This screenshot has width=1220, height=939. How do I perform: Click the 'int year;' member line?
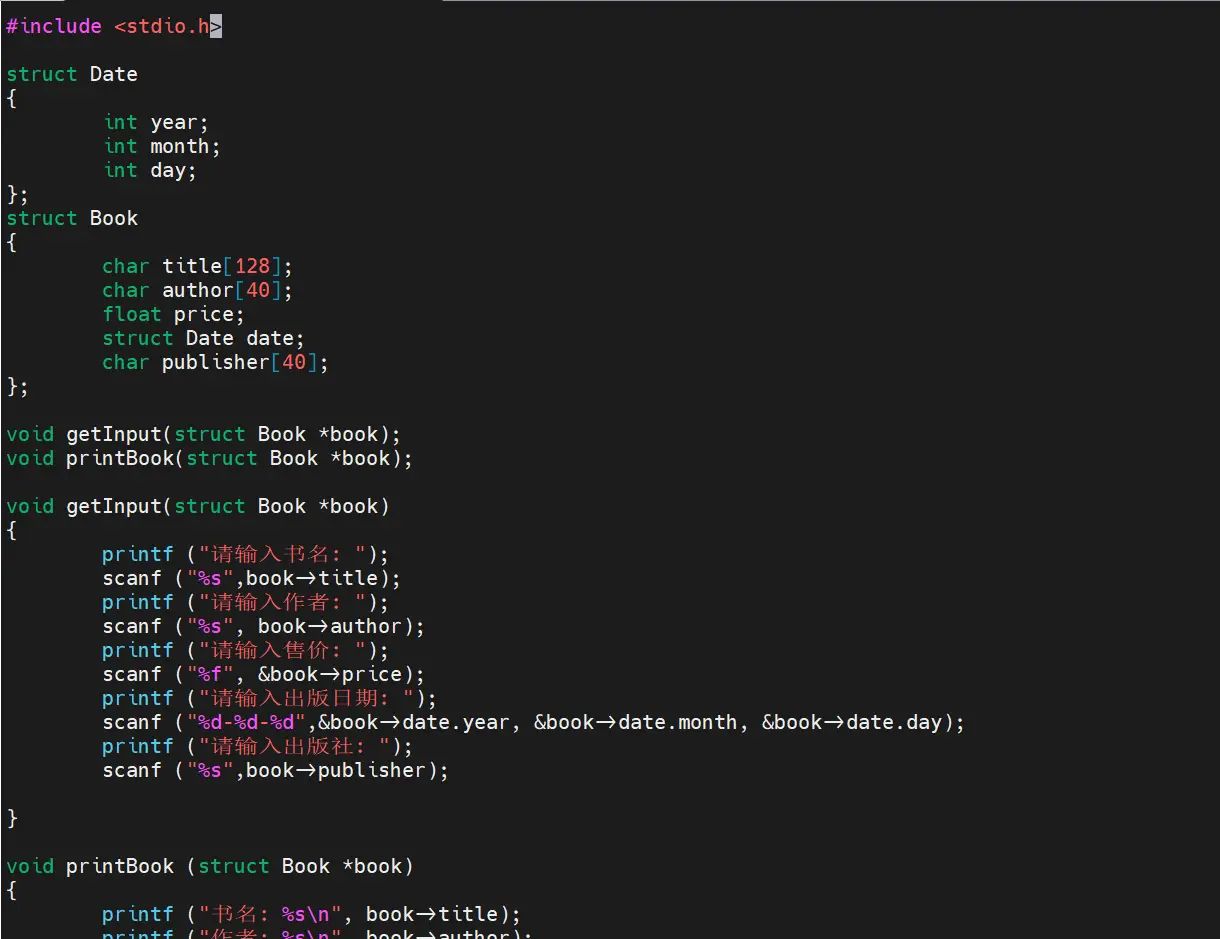[157, 122]
